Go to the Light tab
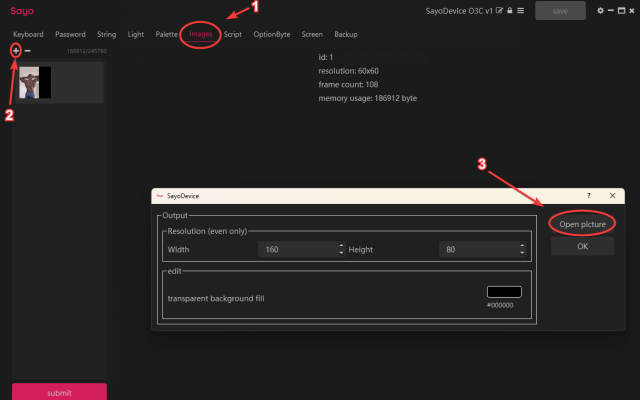This screenshot has width=640, height=400. pyautogui.click(x=136, y=34)
